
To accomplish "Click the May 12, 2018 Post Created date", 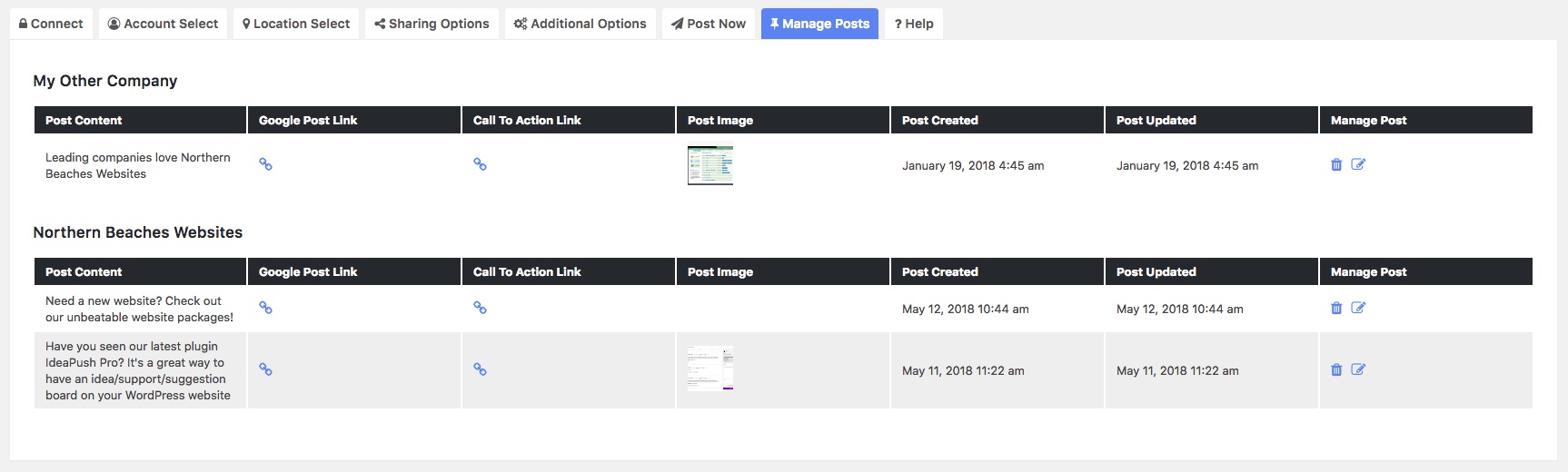I will [966, 309].
